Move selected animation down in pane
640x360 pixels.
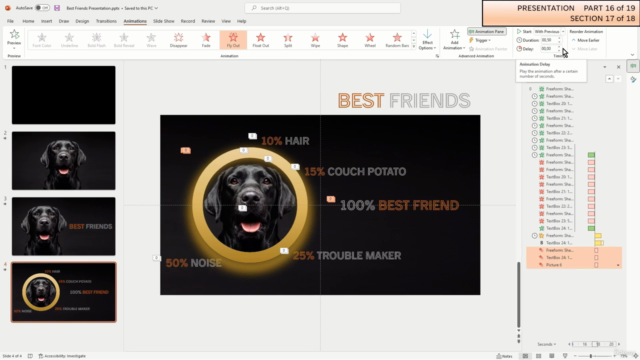pyautogui.click(x=618, y=79)
